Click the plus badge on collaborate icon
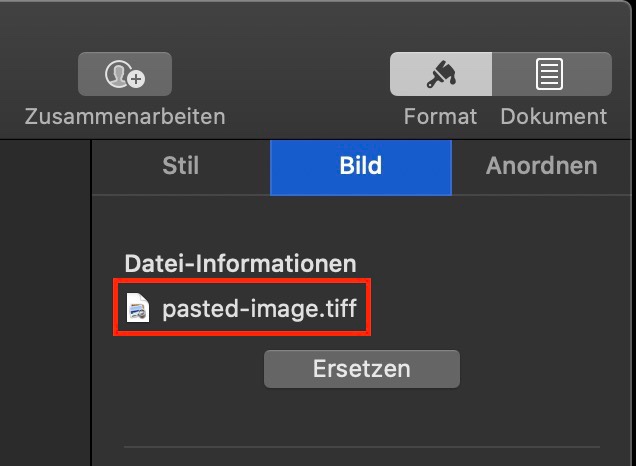This screenshot has width=636, height=466. pyautogui.click(x=136, y=78)
